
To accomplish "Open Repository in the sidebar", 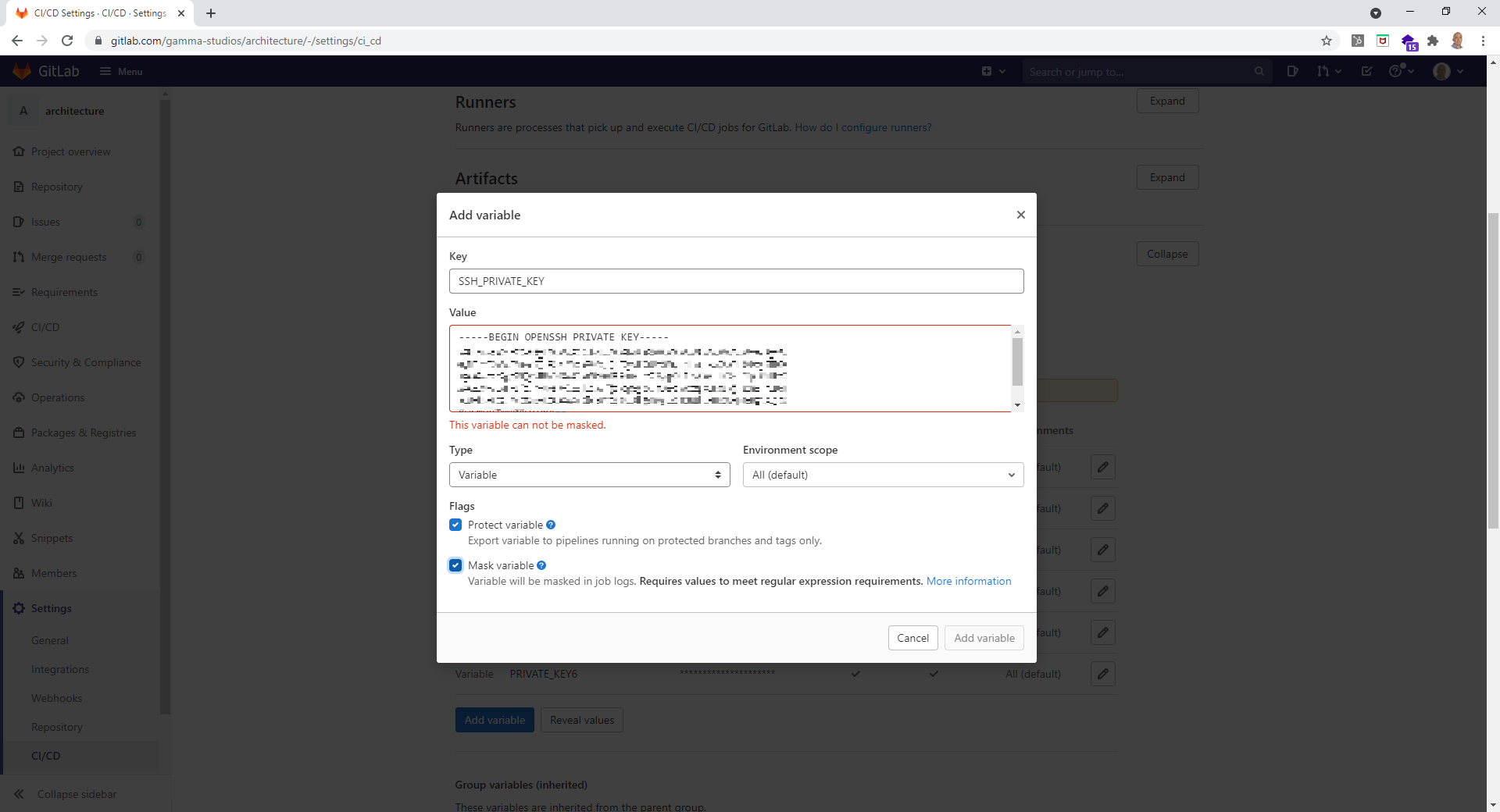I will [x=56, y=187].
